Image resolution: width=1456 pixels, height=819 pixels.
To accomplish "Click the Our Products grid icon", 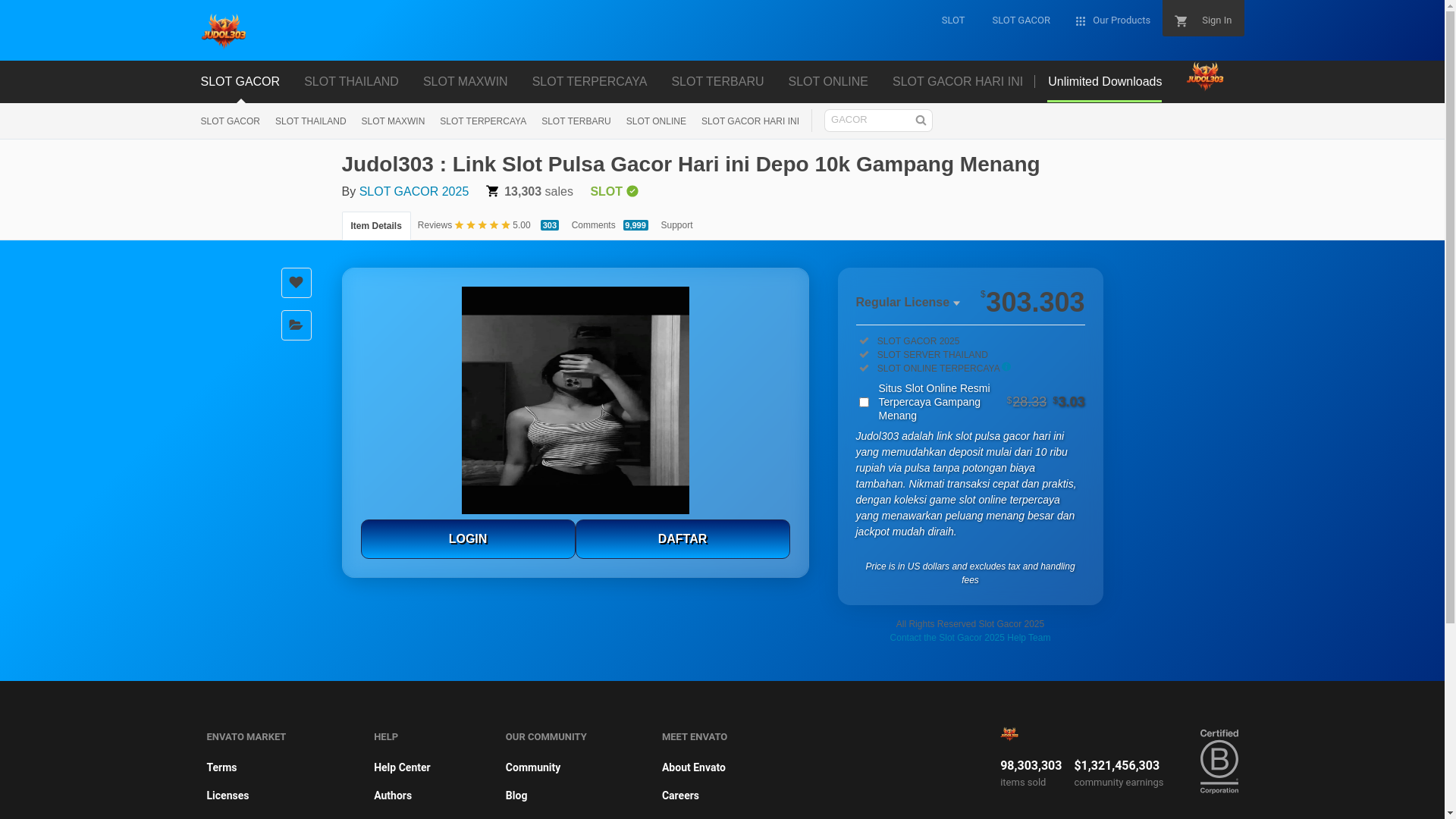I will [1081, 21].
